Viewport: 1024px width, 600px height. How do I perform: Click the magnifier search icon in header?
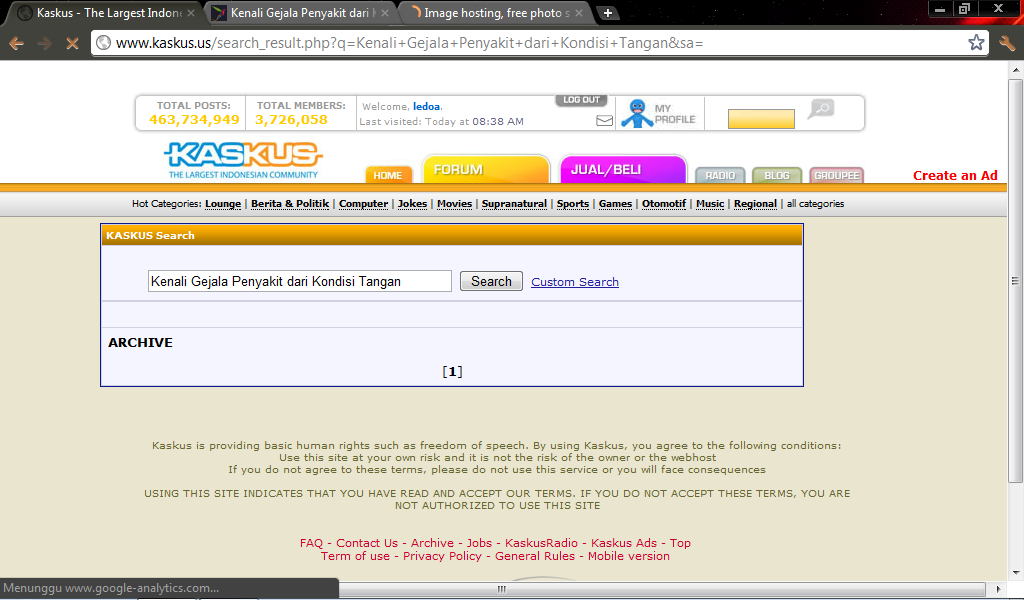click(821, 108)
